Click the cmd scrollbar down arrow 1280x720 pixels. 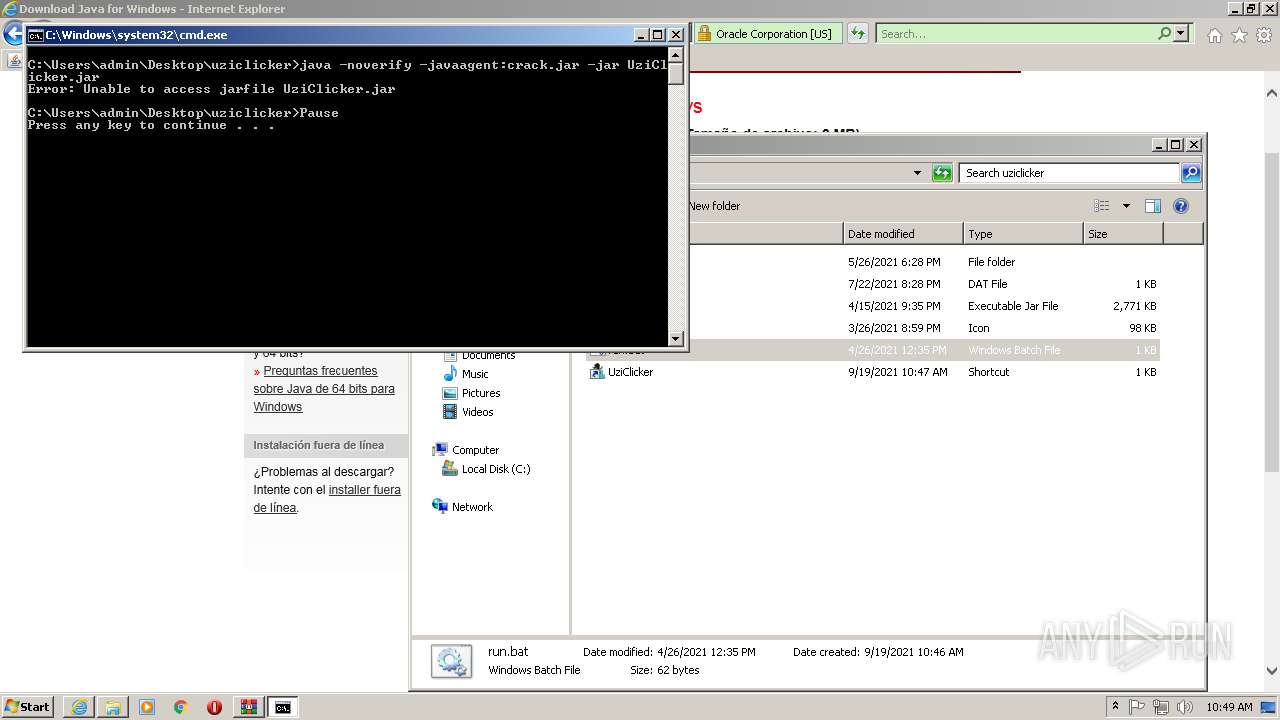676,339
